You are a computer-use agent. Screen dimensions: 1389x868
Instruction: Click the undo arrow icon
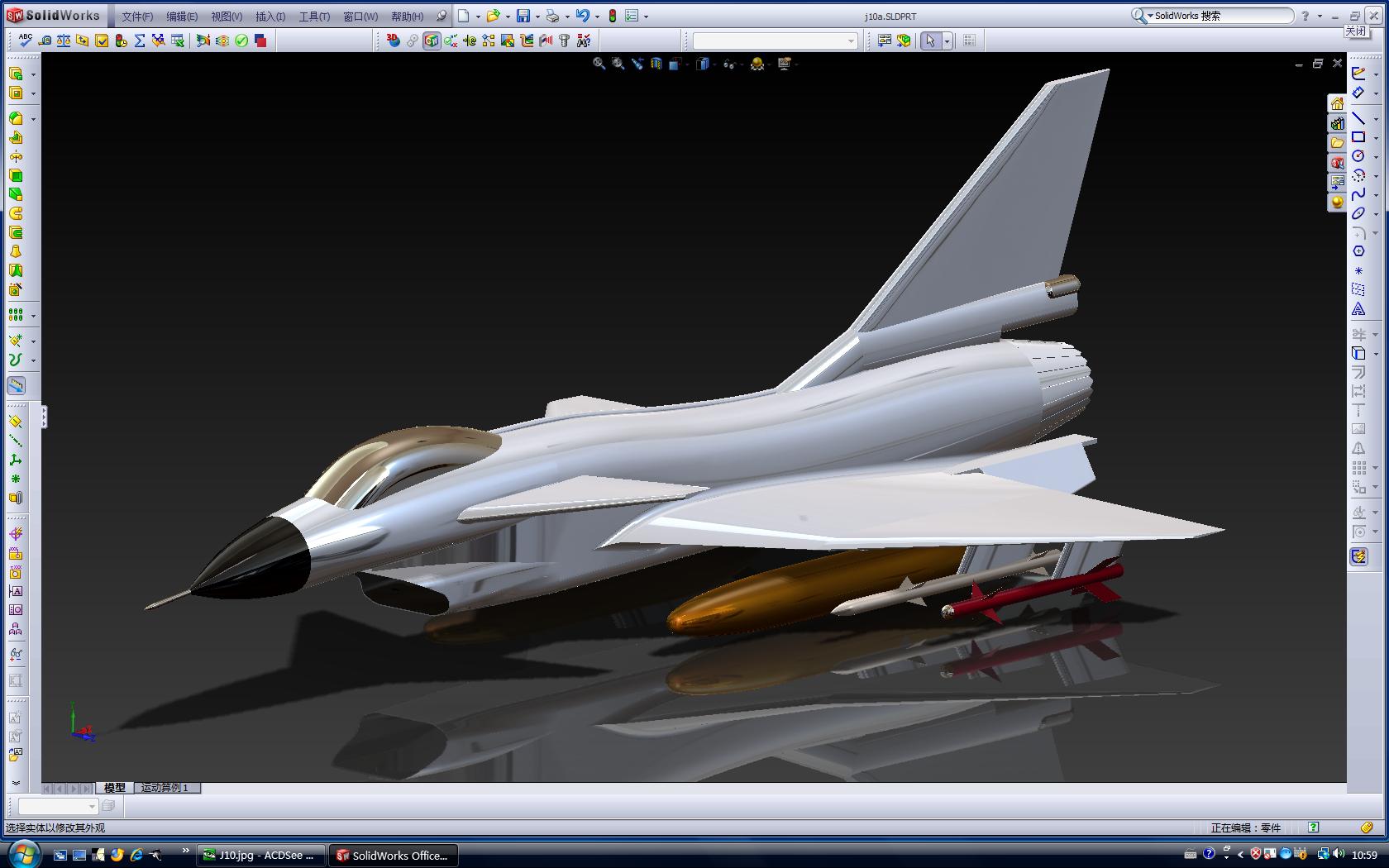click(583, 16)
